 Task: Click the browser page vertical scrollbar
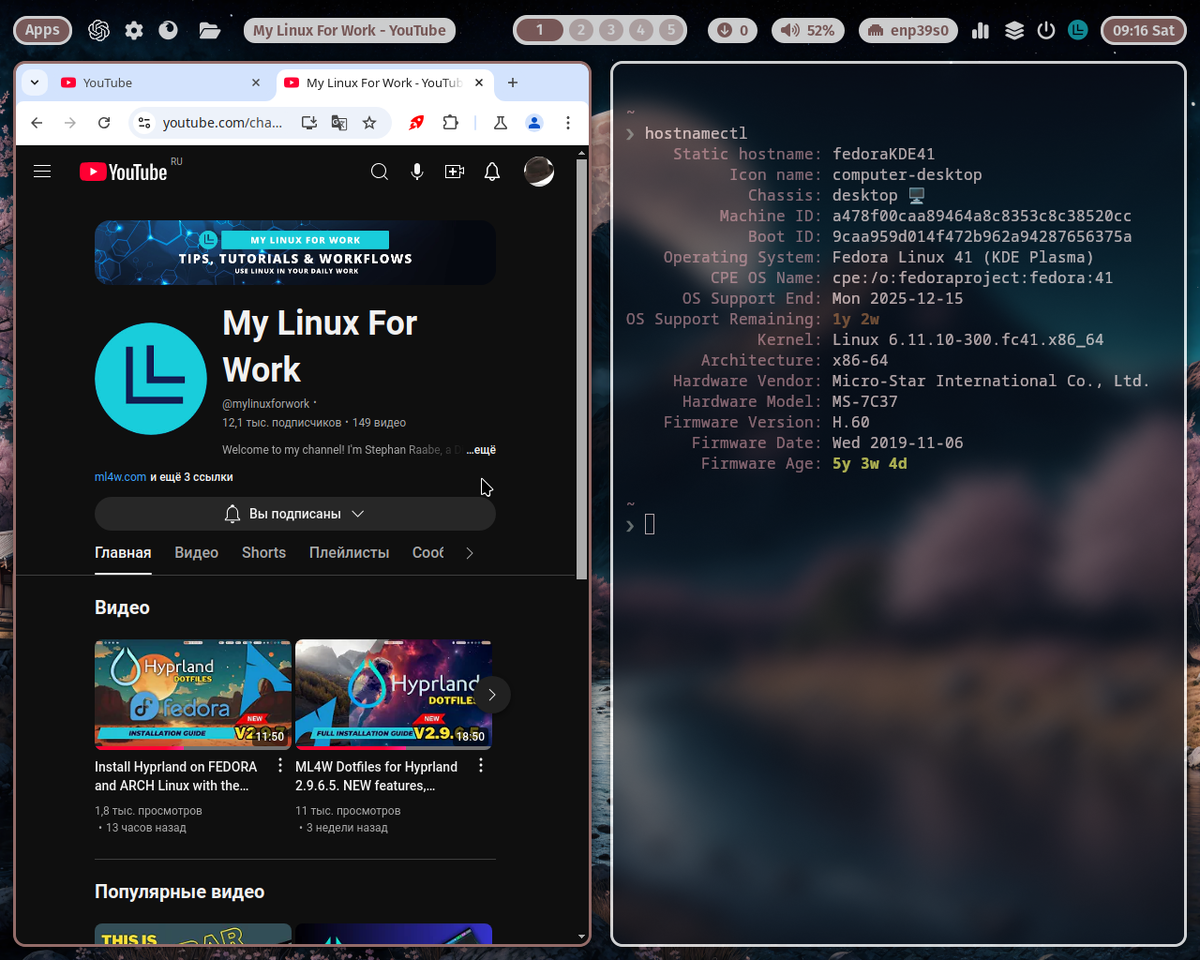coord(582,368)
